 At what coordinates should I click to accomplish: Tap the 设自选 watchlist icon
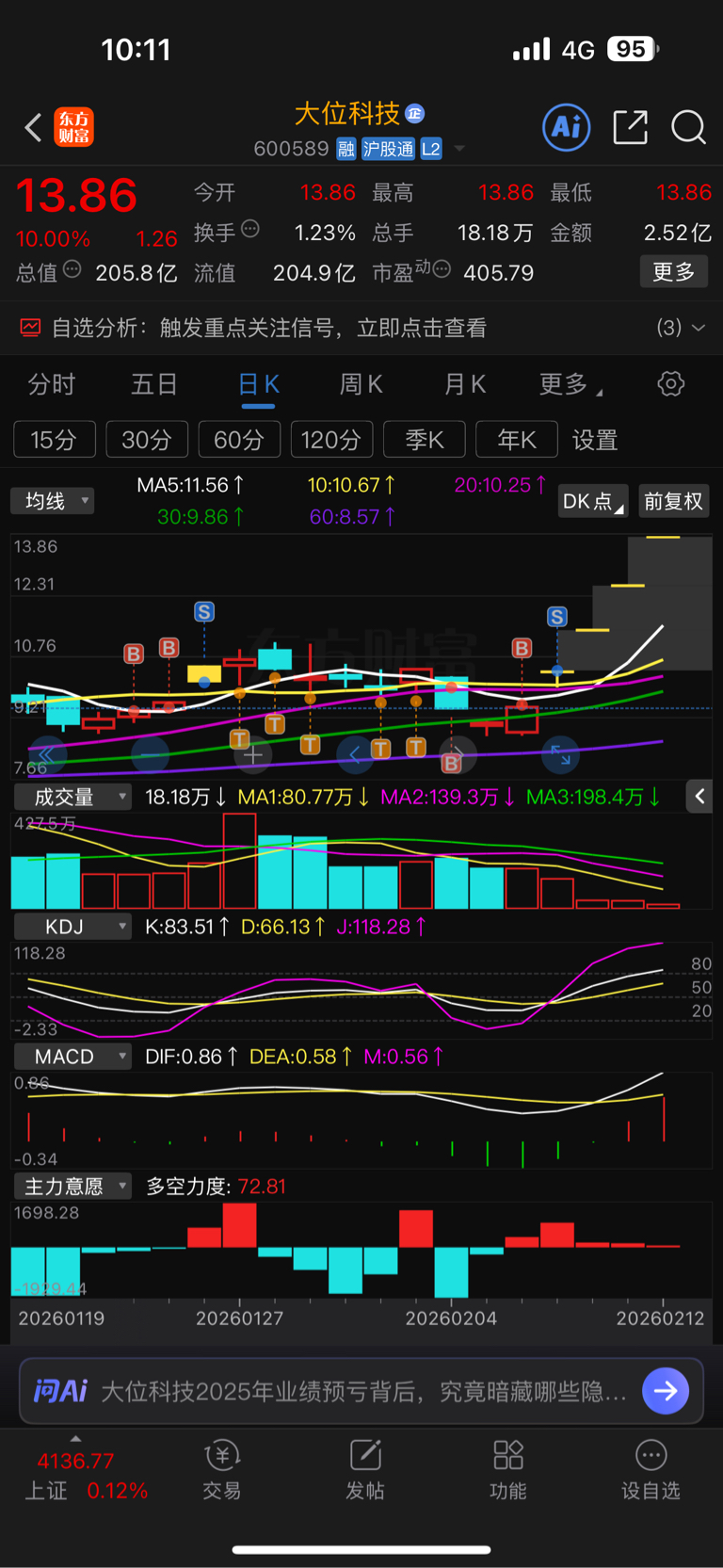[x=651, y=1469]
